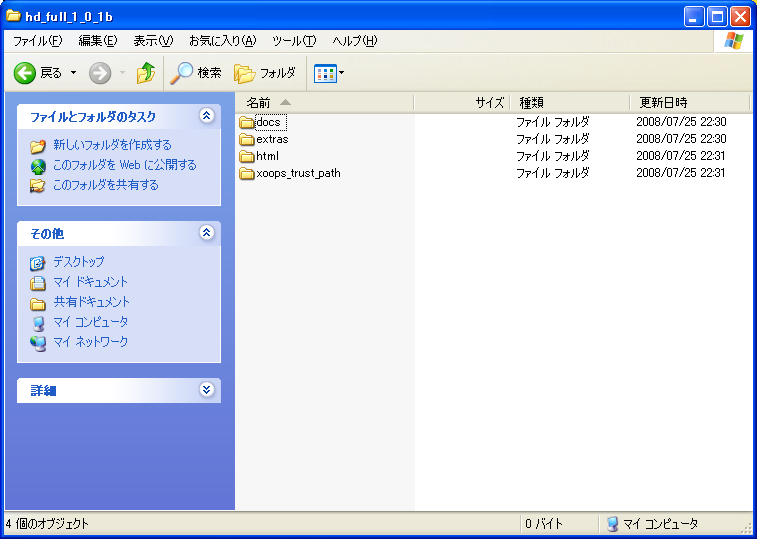Viewport: 757px width, 539px height.
Task: Open the Back button history dropdown arrow
Action: tap(73, 73)
